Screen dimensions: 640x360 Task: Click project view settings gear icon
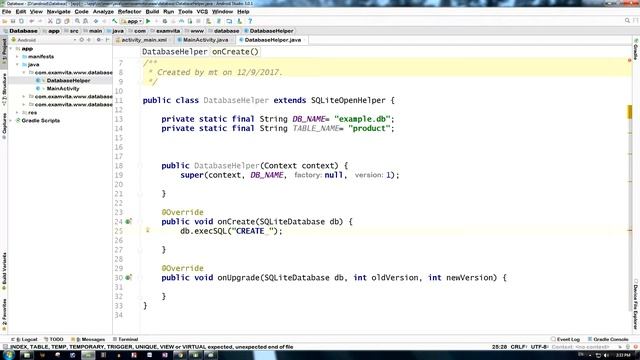[99, 40]
